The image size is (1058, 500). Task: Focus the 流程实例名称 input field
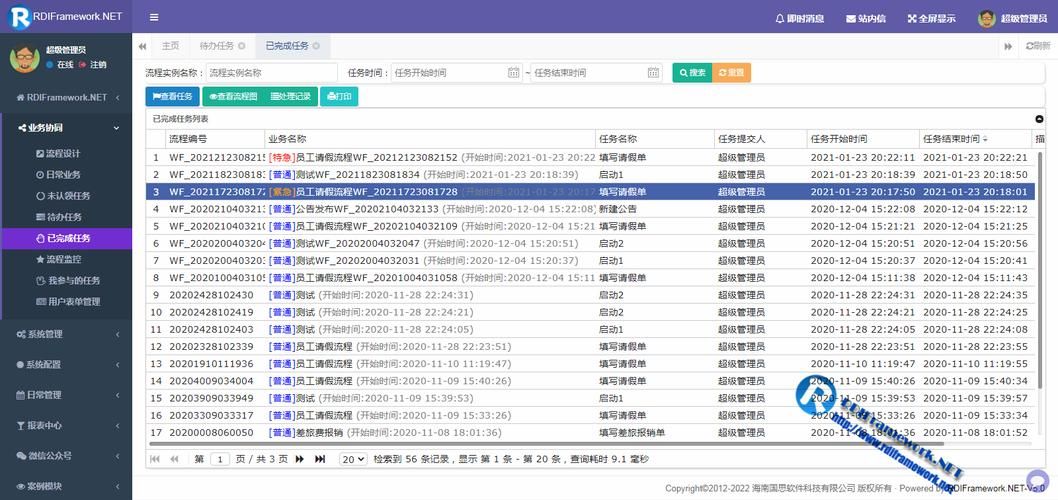click(271, 73)
